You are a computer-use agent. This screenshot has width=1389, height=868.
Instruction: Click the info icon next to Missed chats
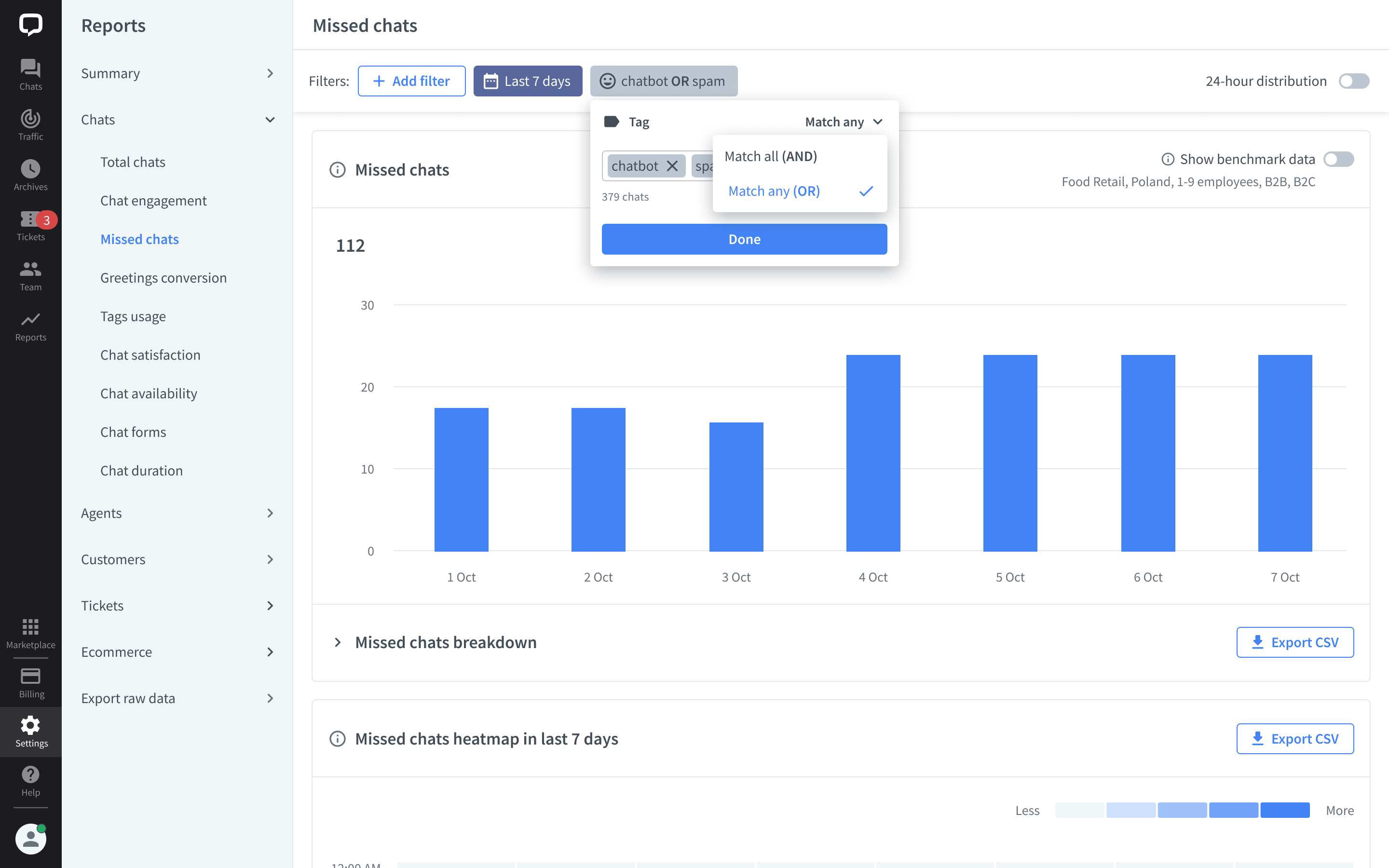(x=338, y=170)
